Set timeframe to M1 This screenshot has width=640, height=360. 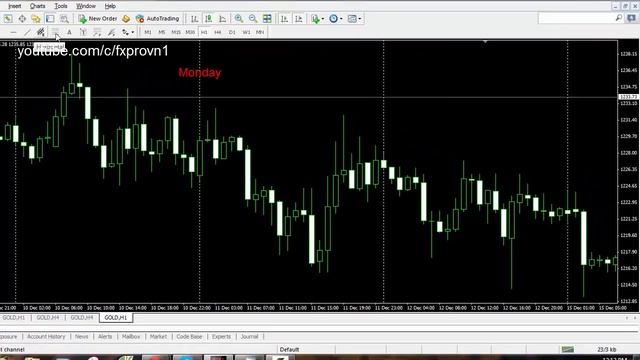tap(148, 32)
